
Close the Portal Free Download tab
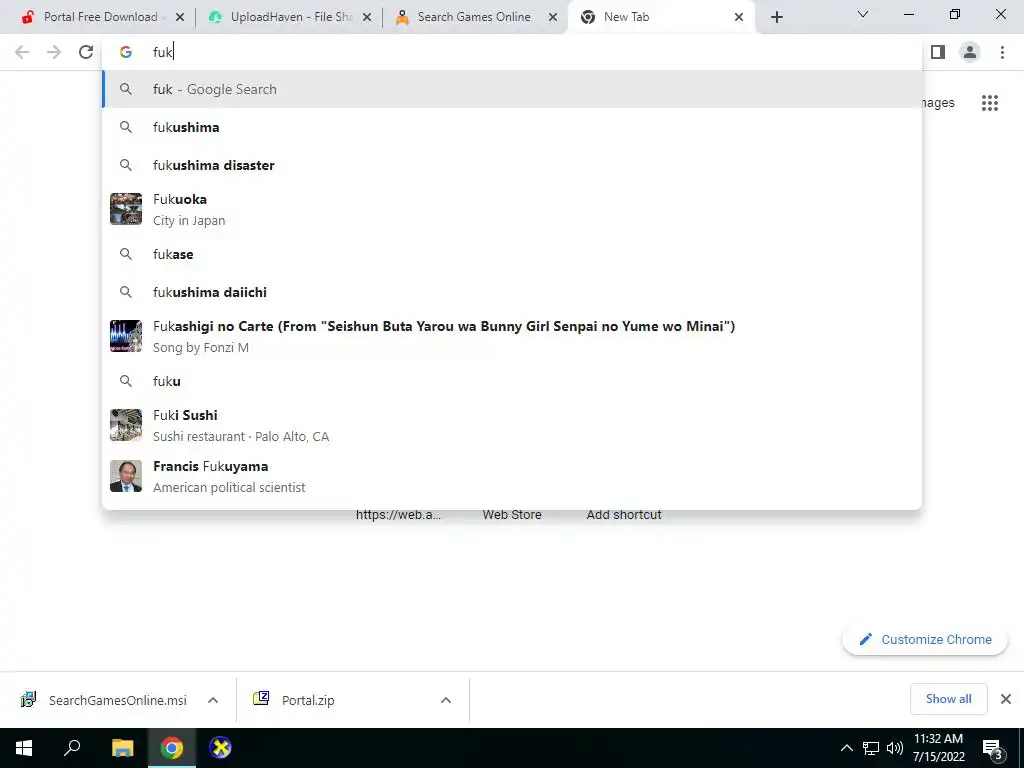[180, 17]
